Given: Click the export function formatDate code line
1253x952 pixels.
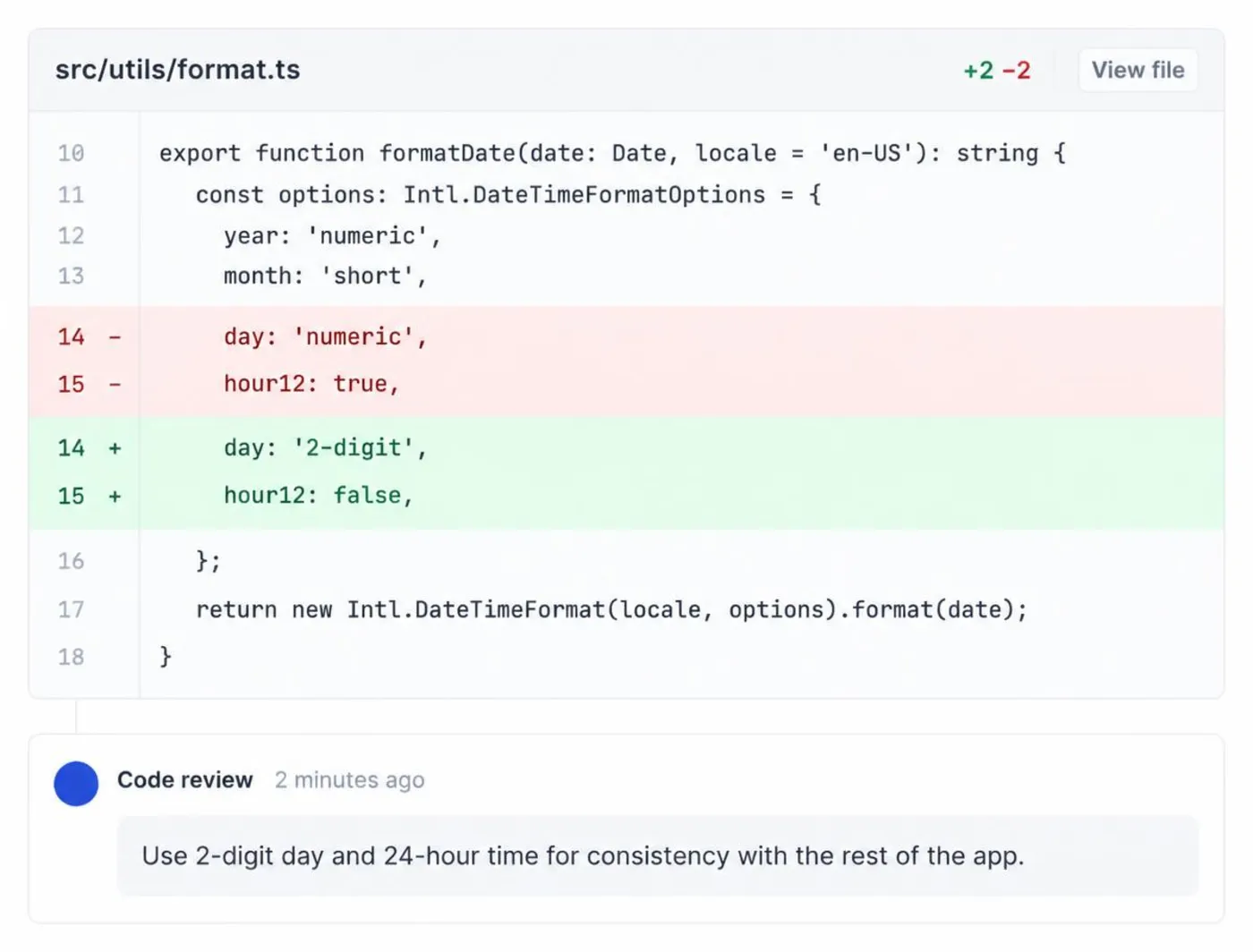Looking at the screenshot, I should (613, 153).
